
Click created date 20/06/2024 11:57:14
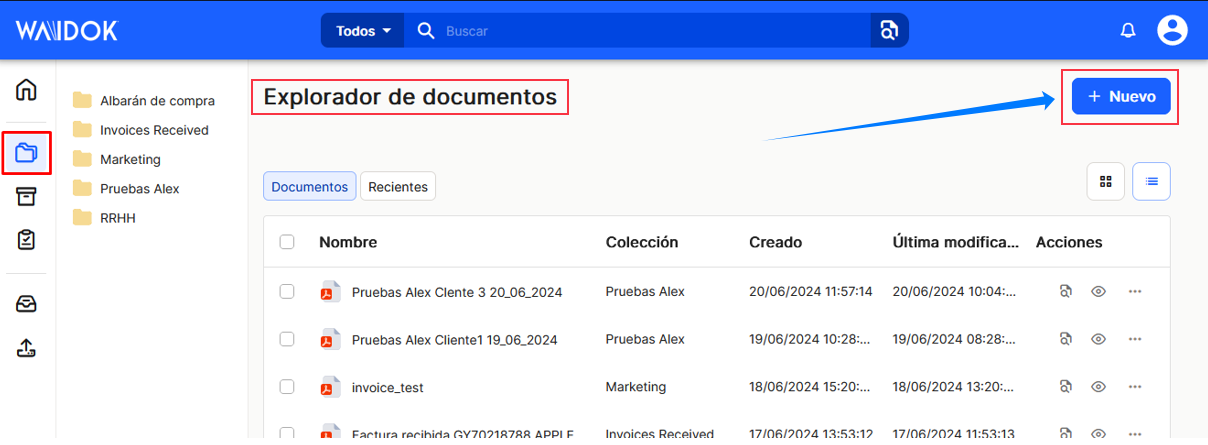pos(811,291)
